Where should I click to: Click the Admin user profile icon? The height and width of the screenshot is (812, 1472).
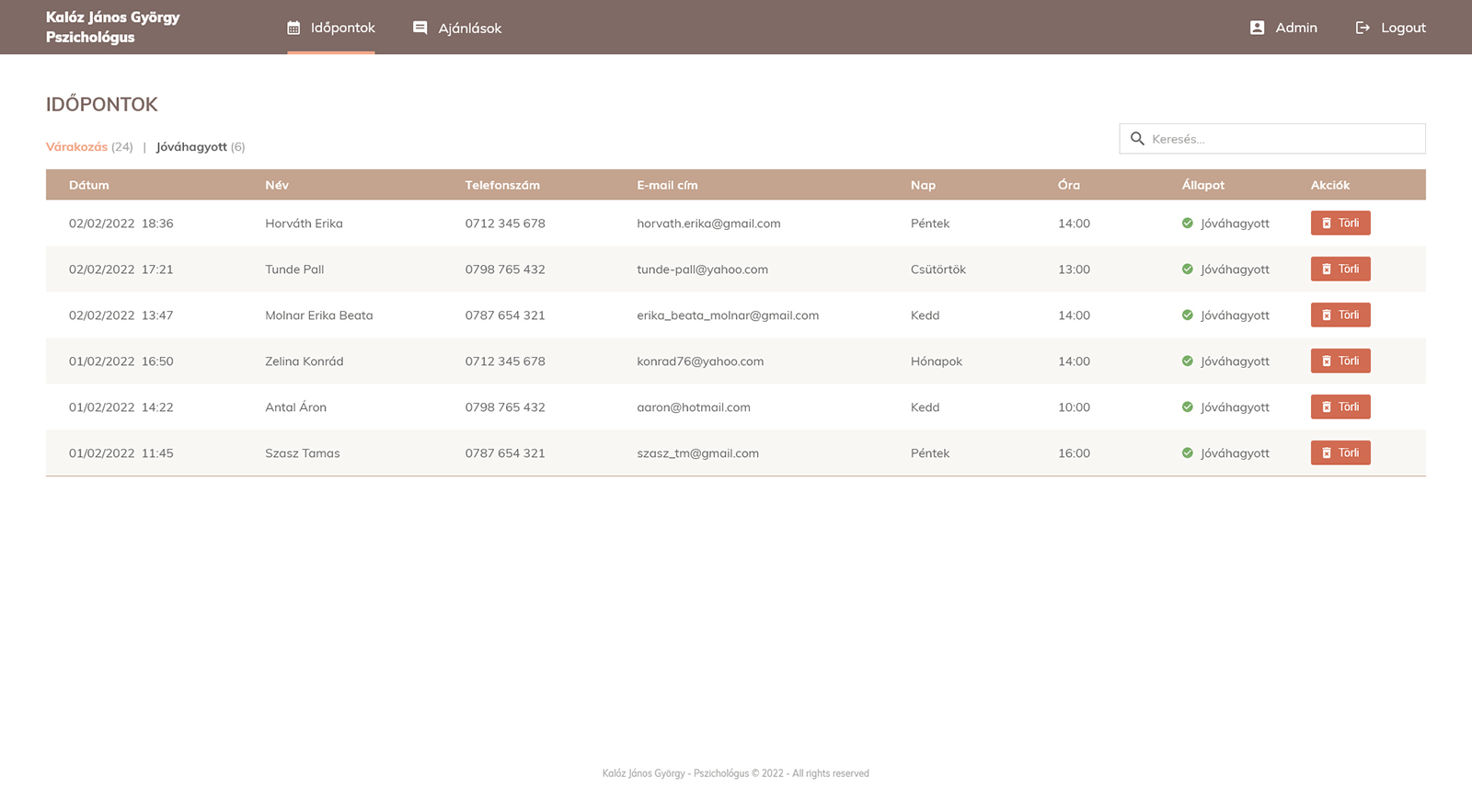point(1257,28)
